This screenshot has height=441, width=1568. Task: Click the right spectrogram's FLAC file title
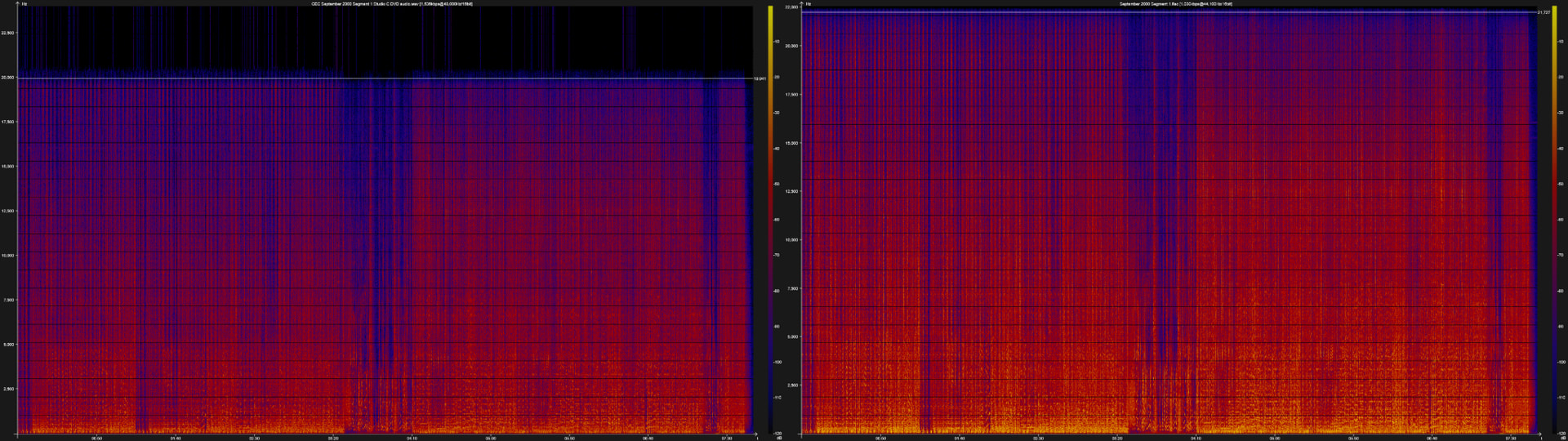pyautogui.click(x=1176, y=4)
